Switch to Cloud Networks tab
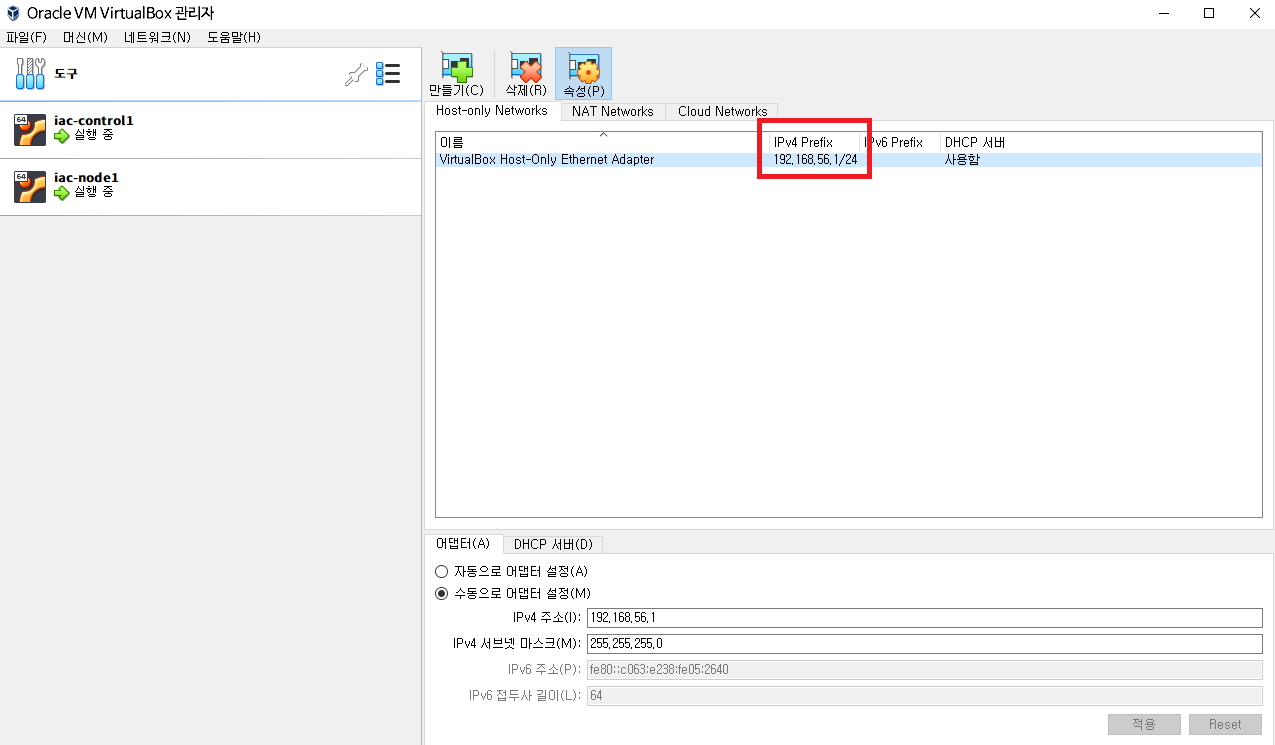1275x745 pixels. 722,112
